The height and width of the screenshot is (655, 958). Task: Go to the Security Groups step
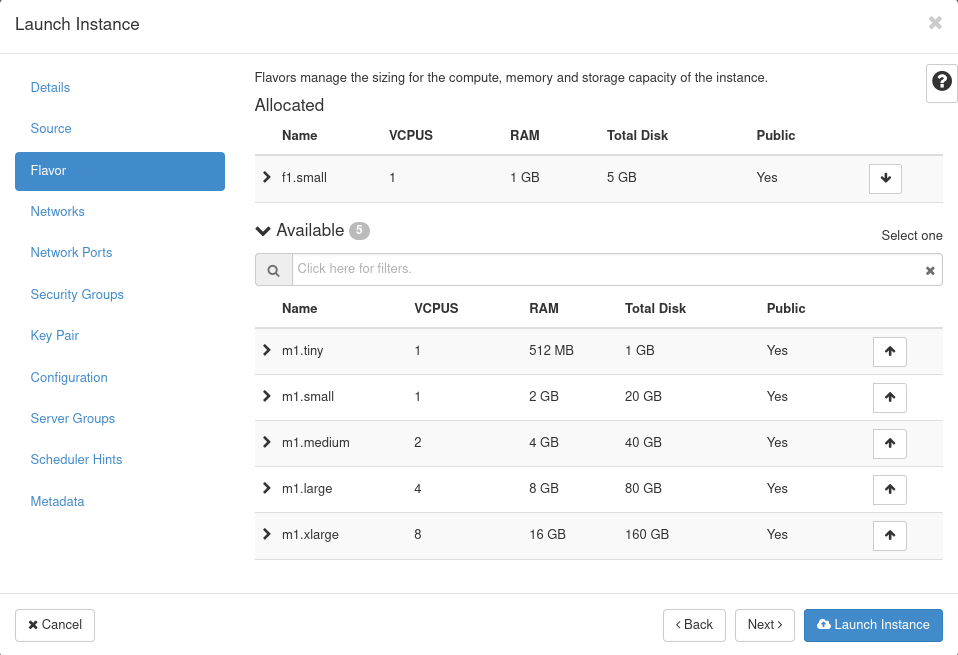click(x=77, y=295)
